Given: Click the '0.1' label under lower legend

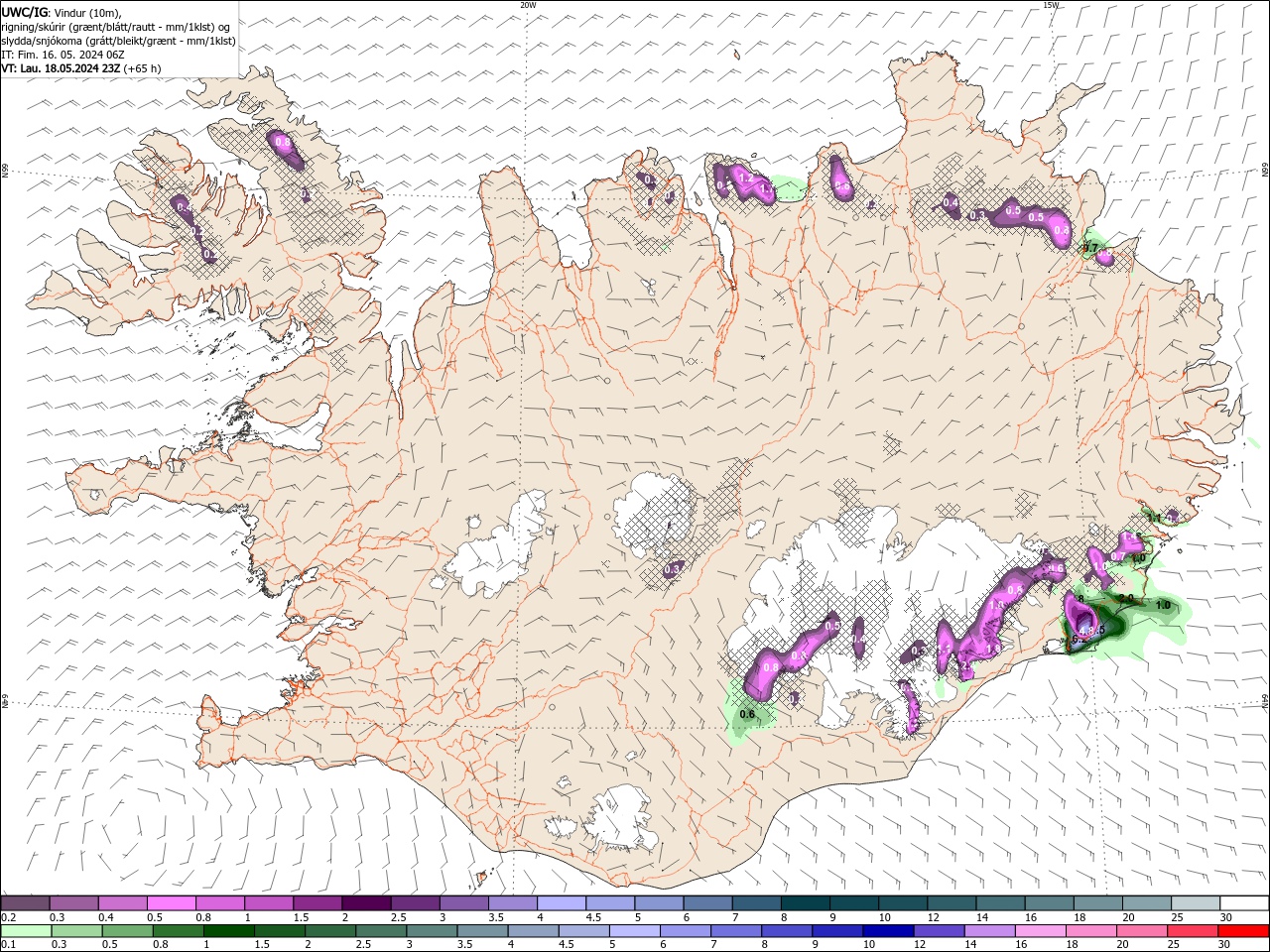Looking at the screenshot, I should [8, 944].
